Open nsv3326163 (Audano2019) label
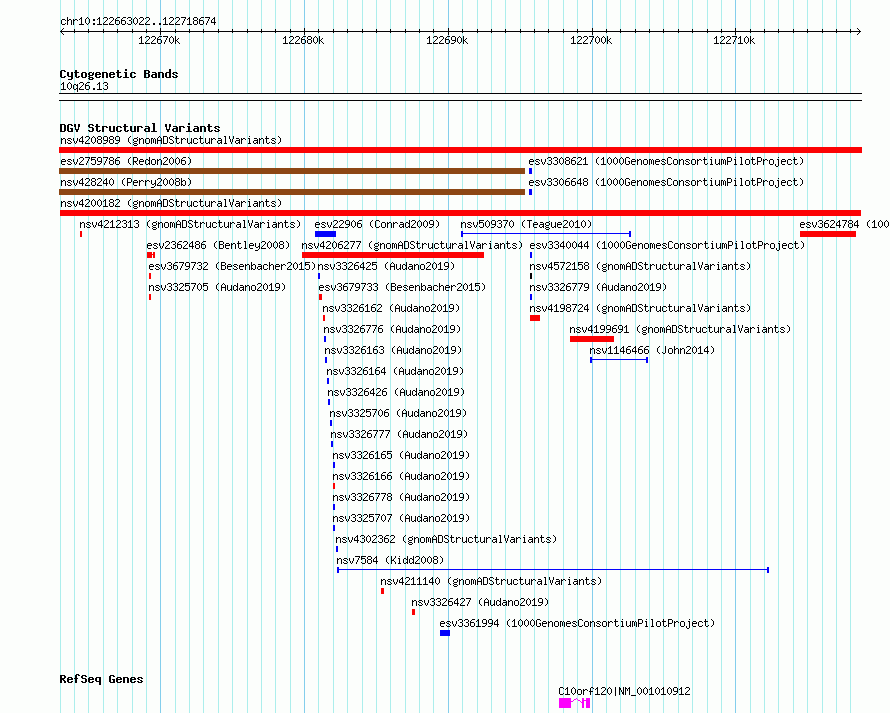Image resolution: width=890 pixels, height=713 pixels. click(393, 350)
